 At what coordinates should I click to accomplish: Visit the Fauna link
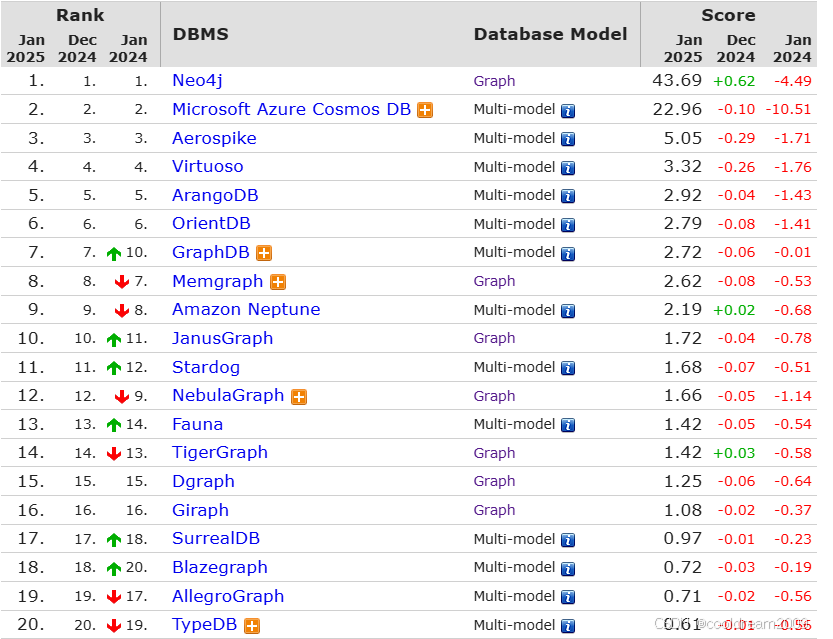[x=198, y=424]
